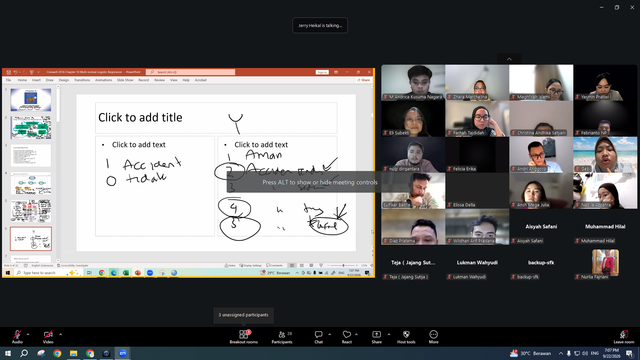Image resolution: width=640 pixels, height=360 pixels.
Task: Open Home tab in shared PowerPoint
Action: pyautogui.click(x=22, y=80)
